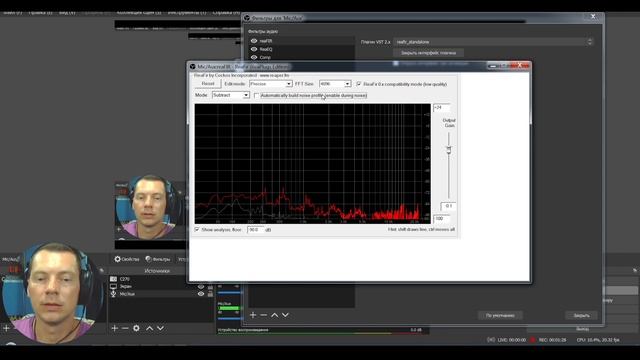Enable Automatically build noise profile checkbox
The image size is (640, 360).
[x=256, y=96]
